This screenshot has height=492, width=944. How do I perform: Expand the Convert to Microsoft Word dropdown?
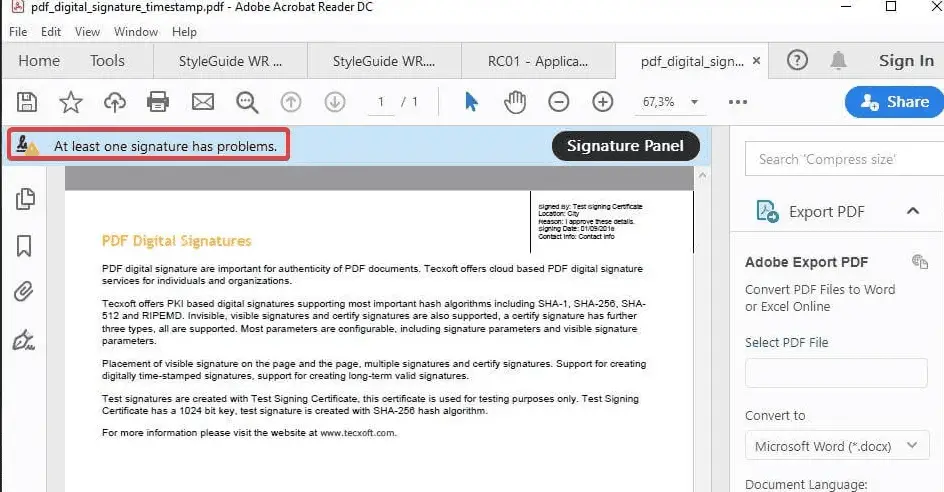[x=836, y=446]
